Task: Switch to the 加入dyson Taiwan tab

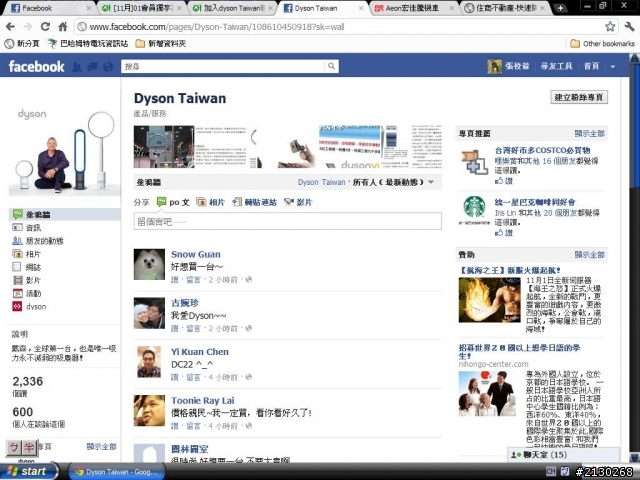Action: tap(232, 8)
